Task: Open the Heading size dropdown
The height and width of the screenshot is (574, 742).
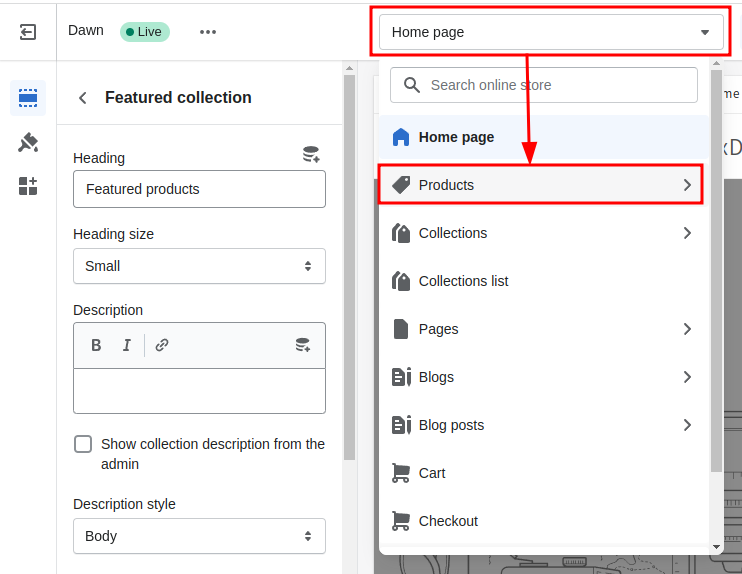Action: pyautogui.click(x=199, y=266)
